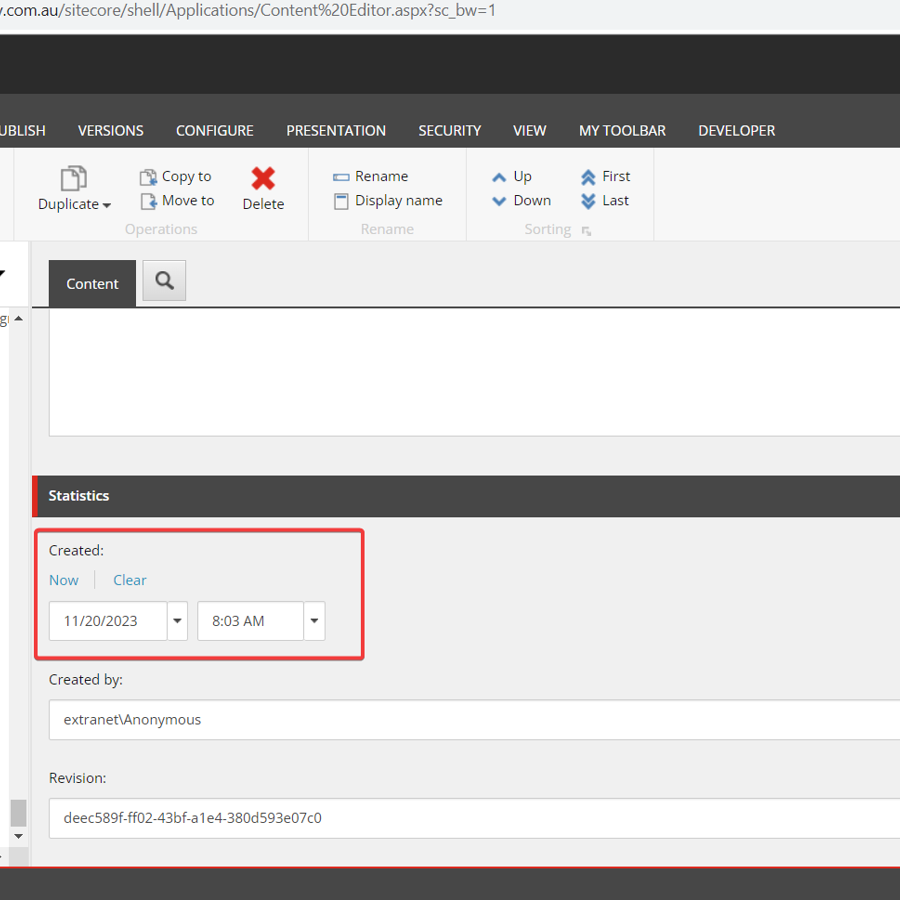Open the View ribbon tab
Viewport: 900px width, 900px height.
(529, 131)
